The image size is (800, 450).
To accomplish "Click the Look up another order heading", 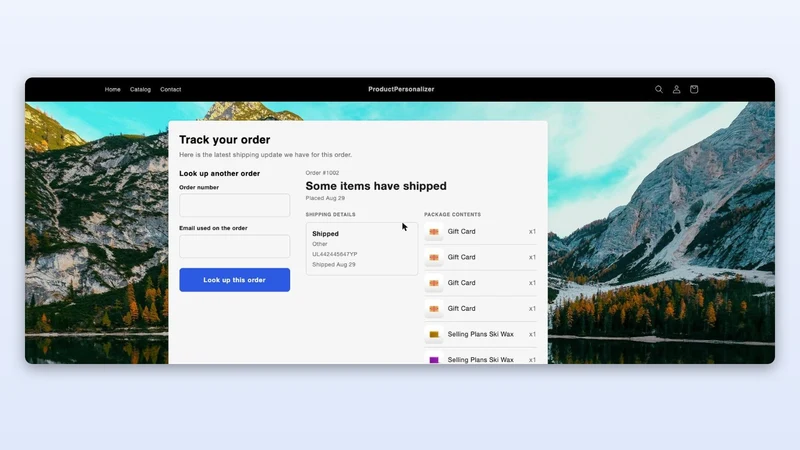I will point(219,173).
